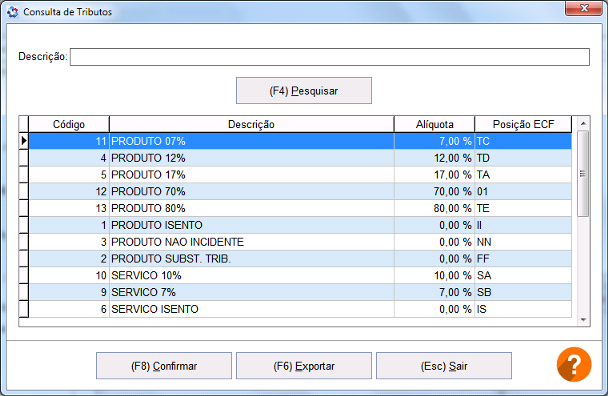Select the PRODUTO 70% row
The width and height of the screenshot is (608, 396).
pos(300,191)
